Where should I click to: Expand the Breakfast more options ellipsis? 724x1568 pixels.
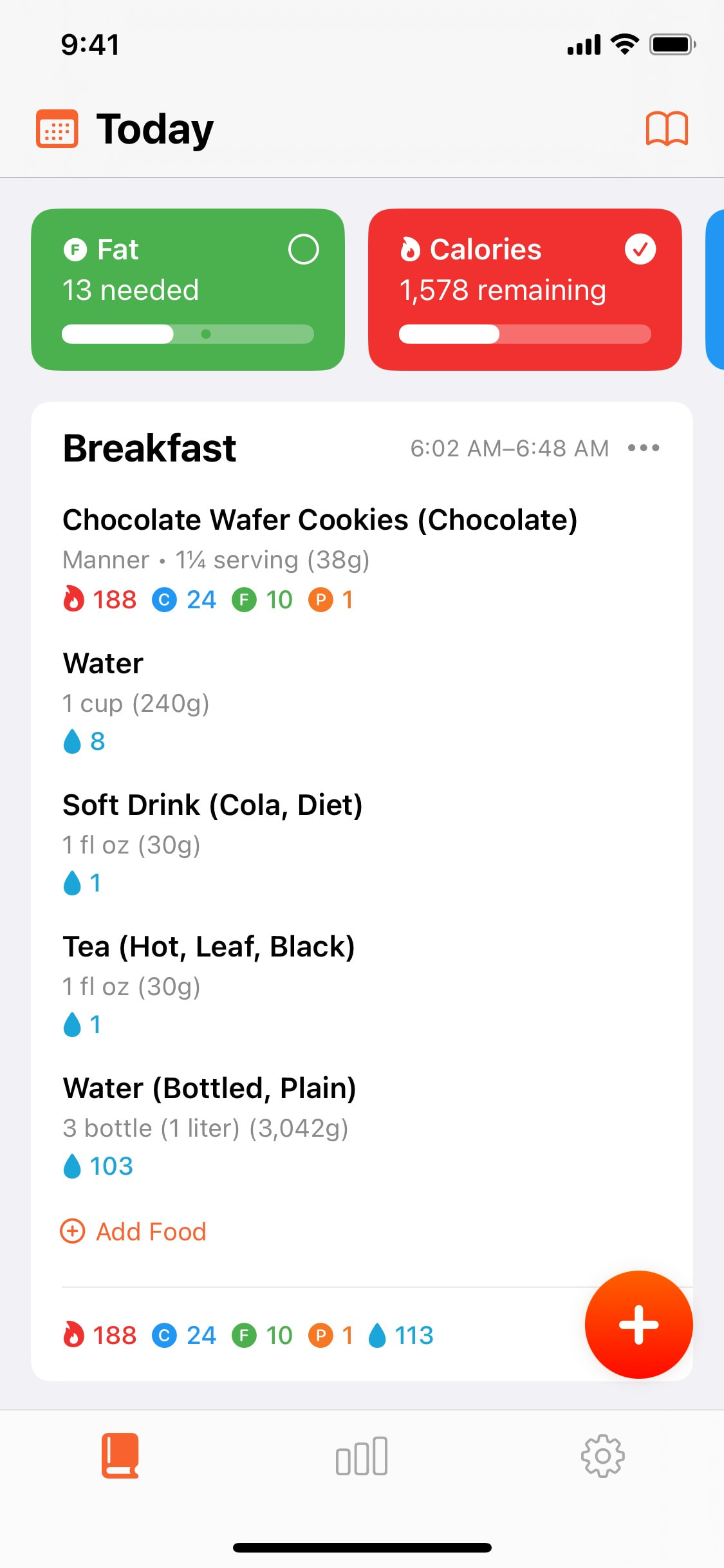pos(644,448)
